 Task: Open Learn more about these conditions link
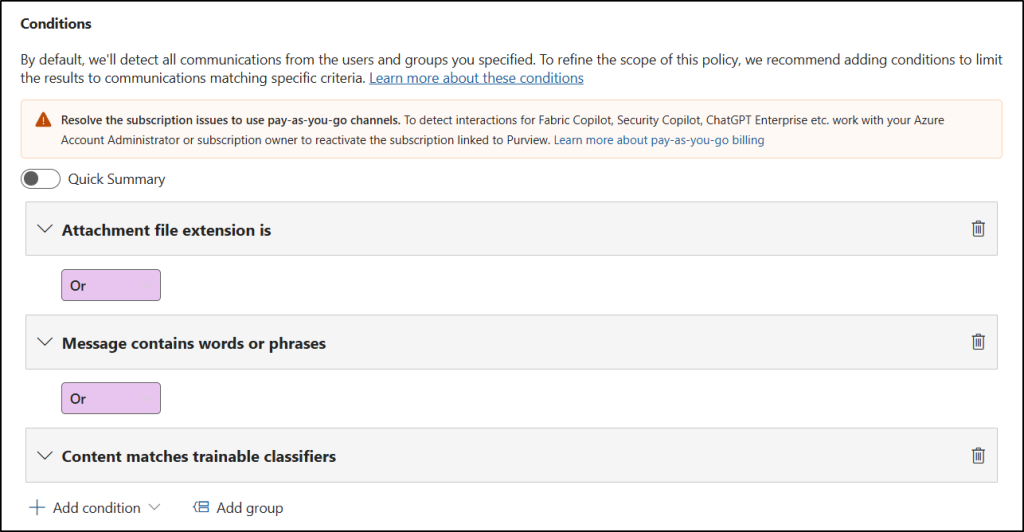(476, 77)
